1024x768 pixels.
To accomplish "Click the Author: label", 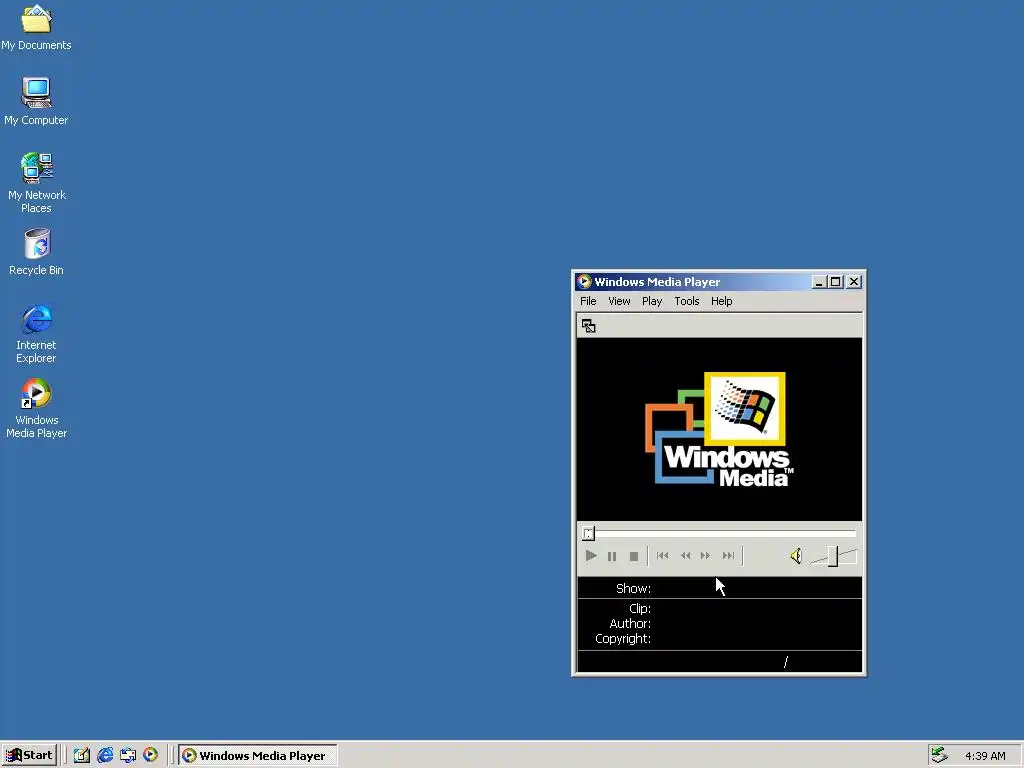I will pyautogui.click(x=630, y=624).
